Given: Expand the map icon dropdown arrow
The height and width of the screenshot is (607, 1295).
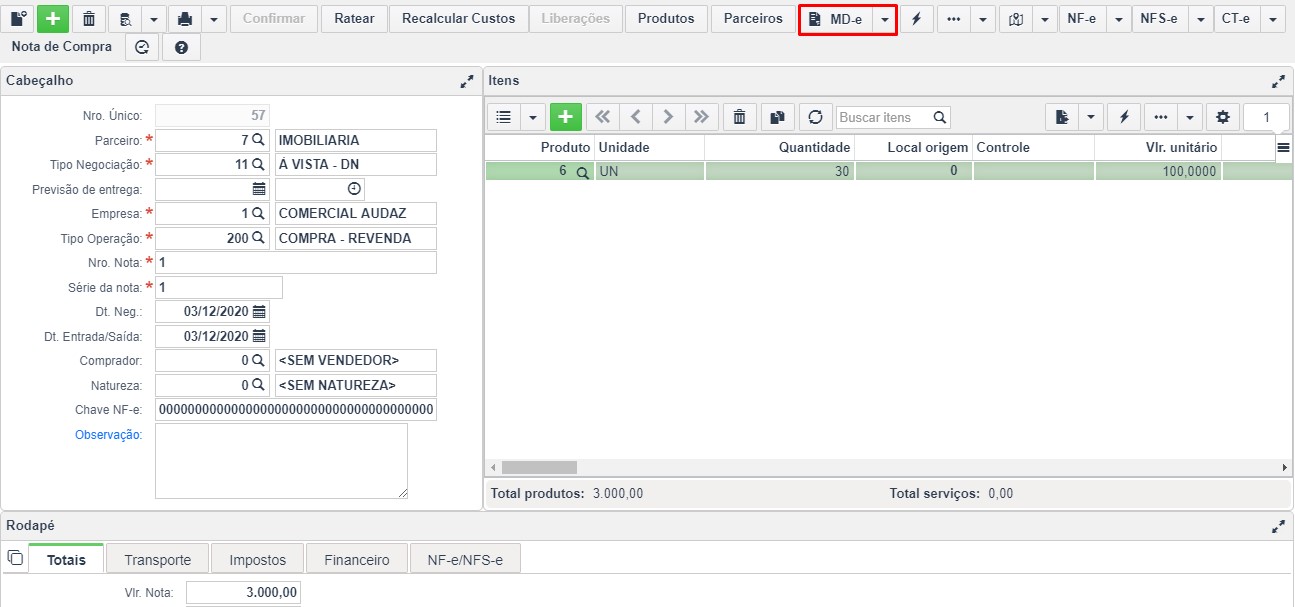Looking at the screenshot, I should 1044,19.
